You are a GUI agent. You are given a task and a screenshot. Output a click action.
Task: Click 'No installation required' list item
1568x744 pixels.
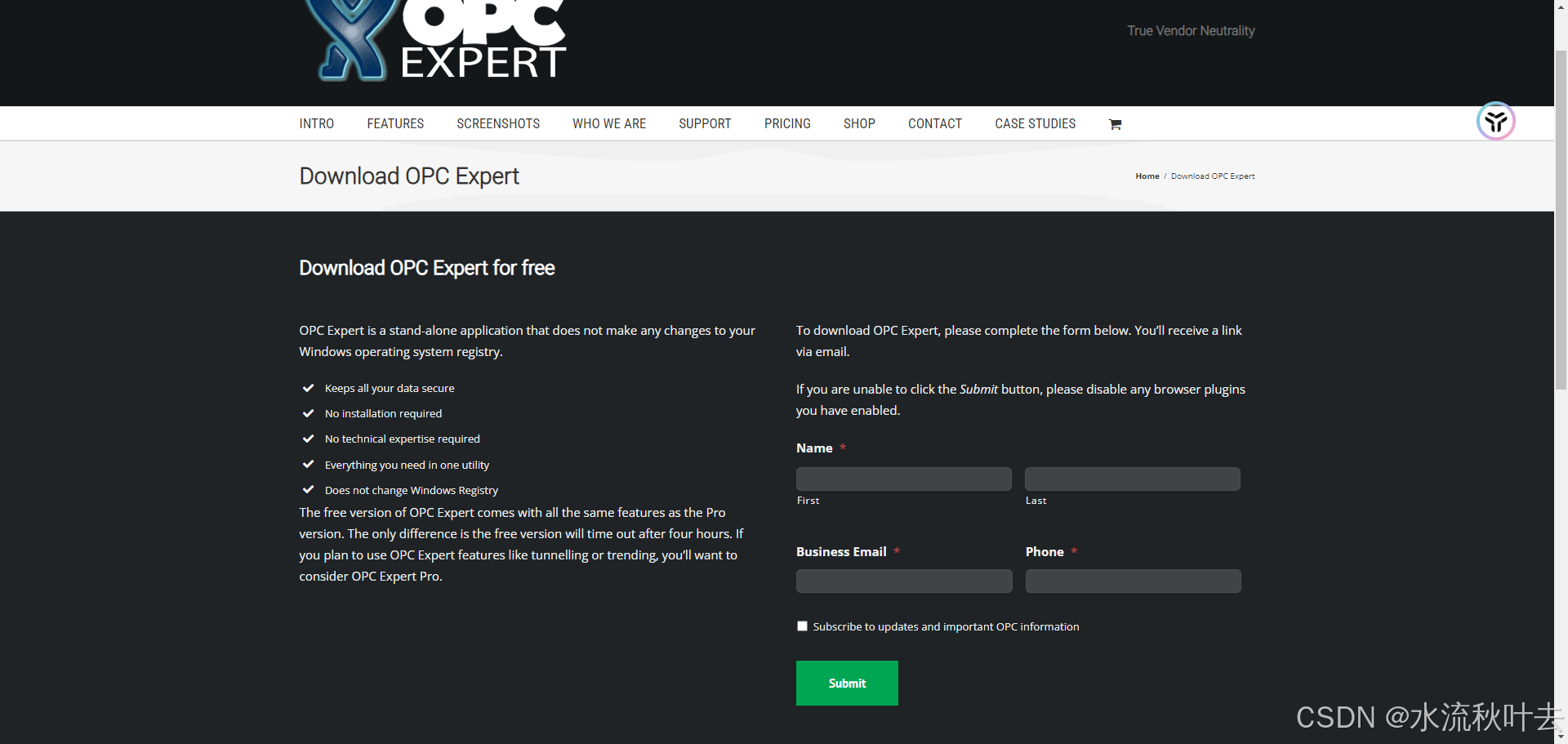coord(383,413)
